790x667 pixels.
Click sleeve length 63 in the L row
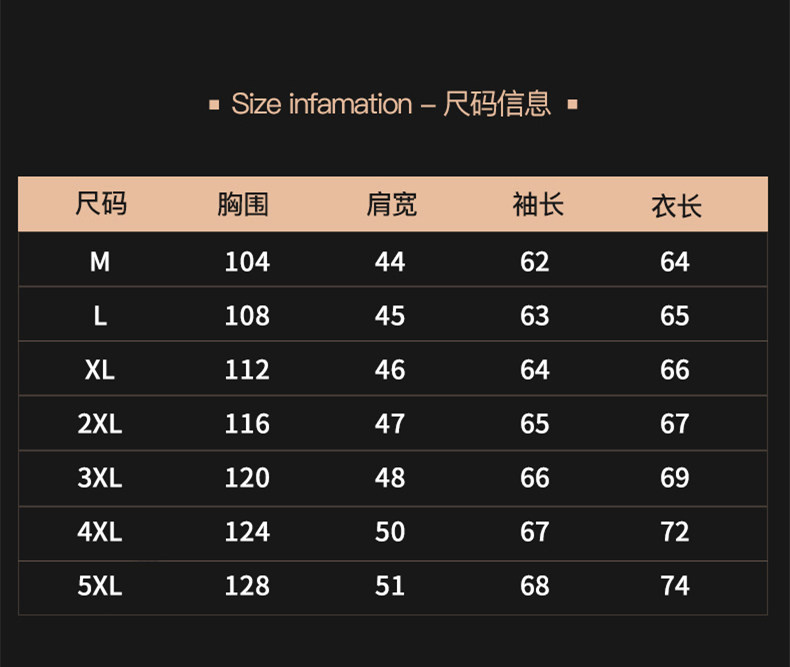535,316
